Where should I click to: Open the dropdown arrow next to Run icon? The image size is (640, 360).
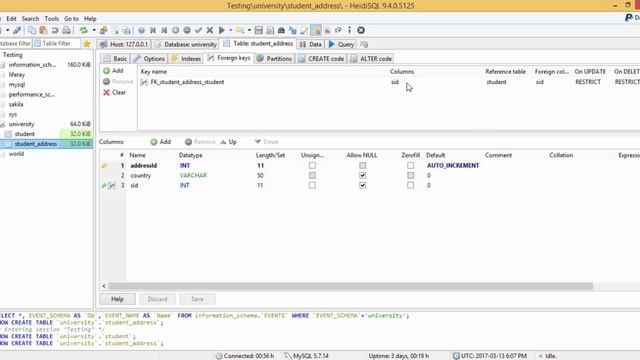(x=231, y=30)
